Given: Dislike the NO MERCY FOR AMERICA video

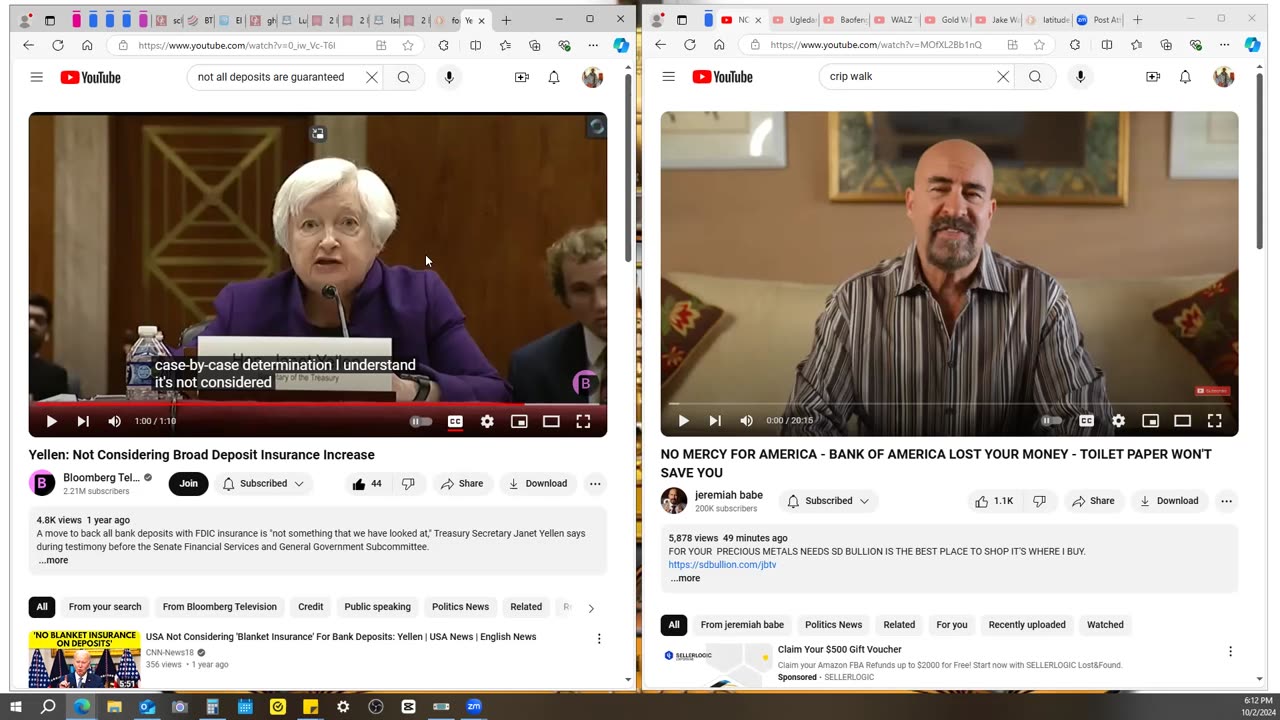Looking at the screenshot, I should point(1039,501).
